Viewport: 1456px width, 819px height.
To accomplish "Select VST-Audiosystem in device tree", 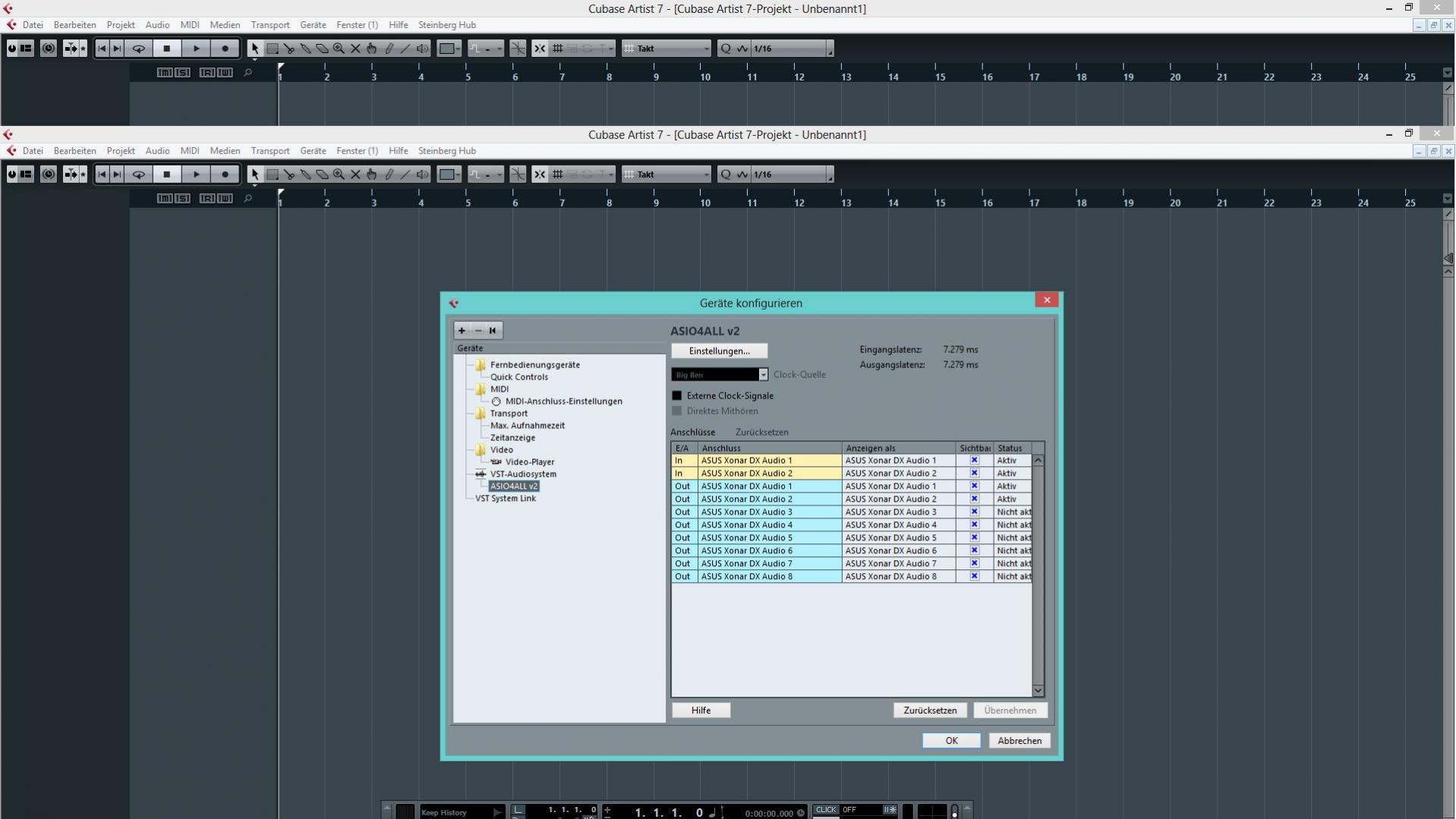I will pyautogui.click(x=523, y=474).
